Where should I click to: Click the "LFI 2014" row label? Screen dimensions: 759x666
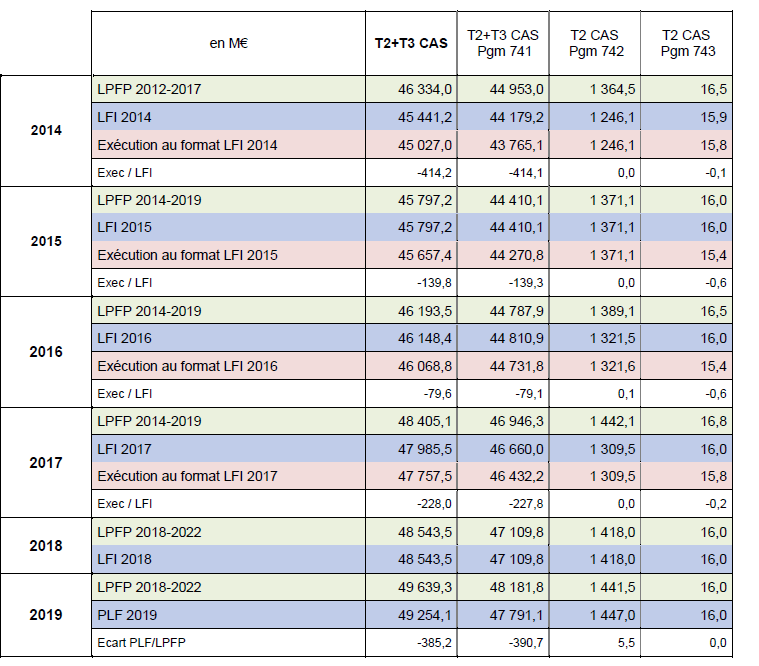[130, 117]
